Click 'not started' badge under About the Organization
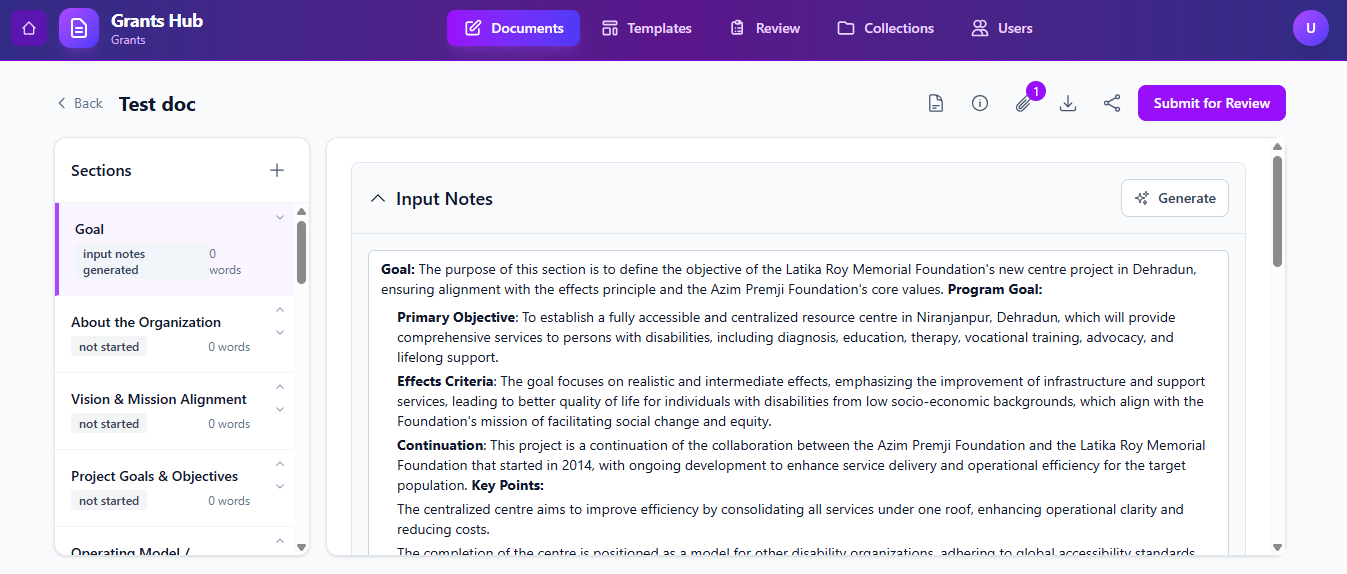 point(109,346)
